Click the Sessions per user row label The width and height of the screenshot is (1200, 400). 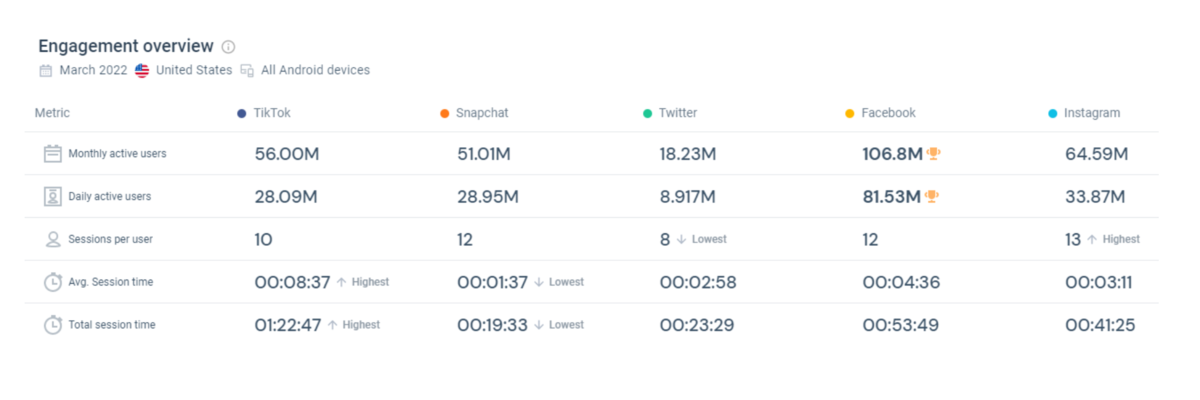(x=110, y=240)
